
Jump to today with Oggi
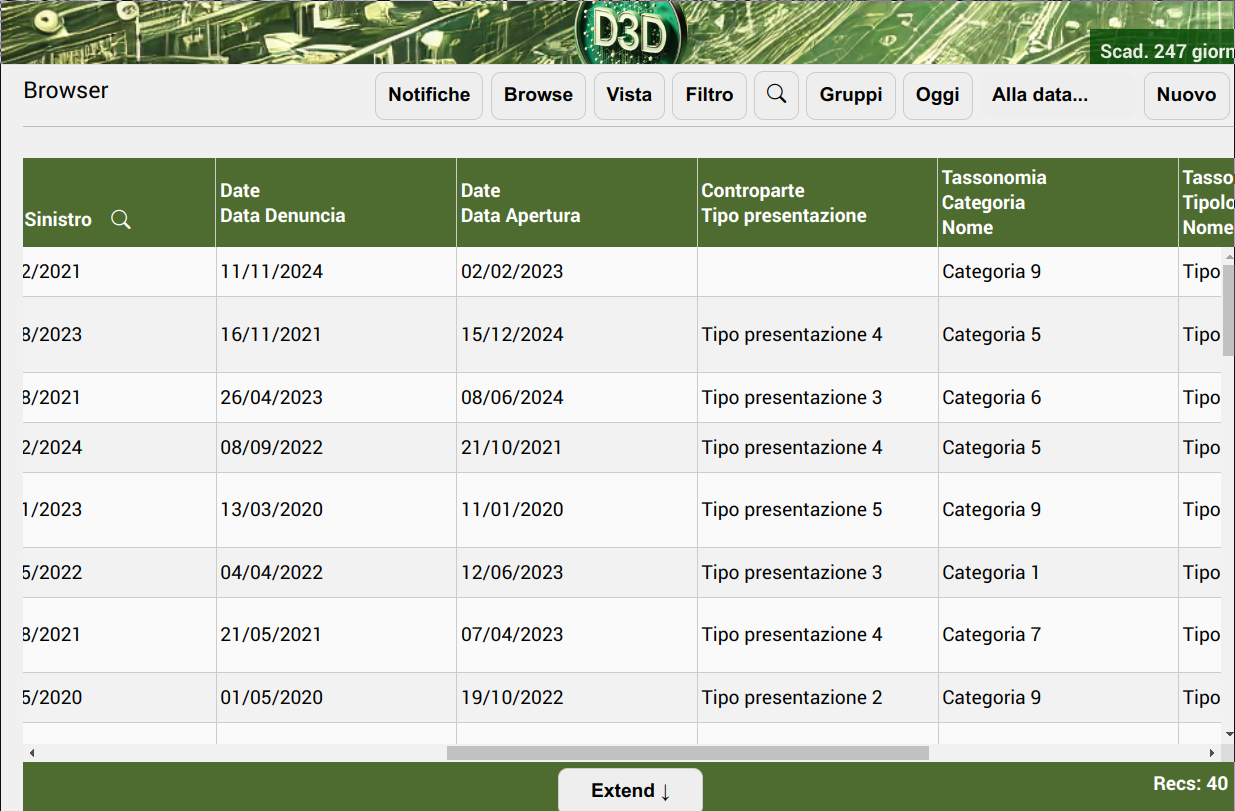[937, 95]
